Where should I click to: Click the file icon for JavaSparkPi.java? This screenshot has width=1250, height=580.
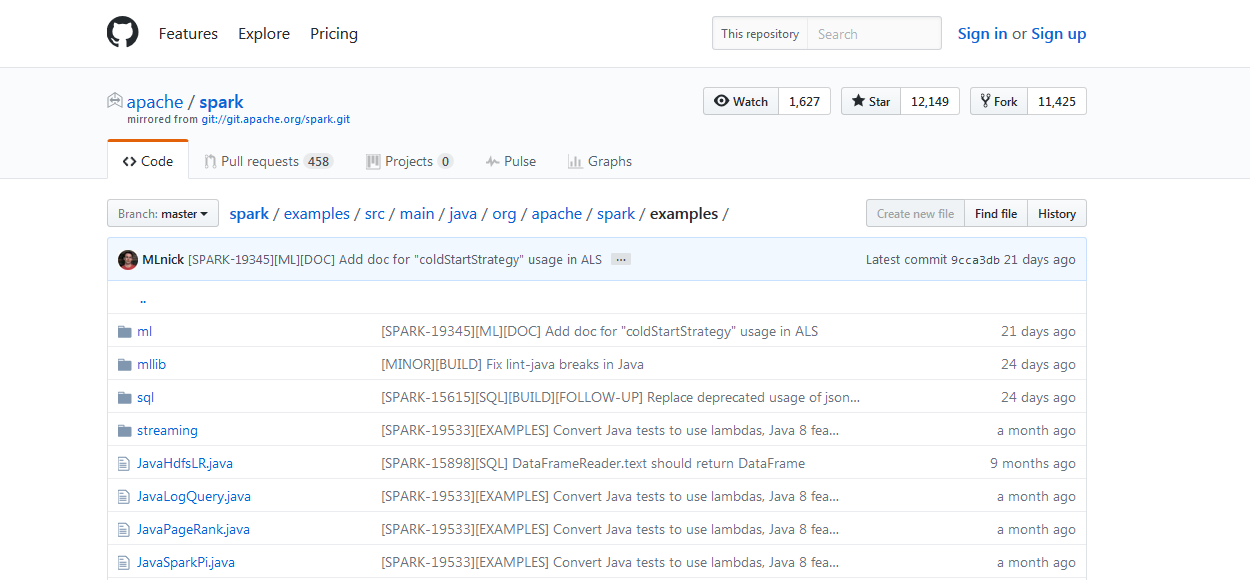click(124, 562)
